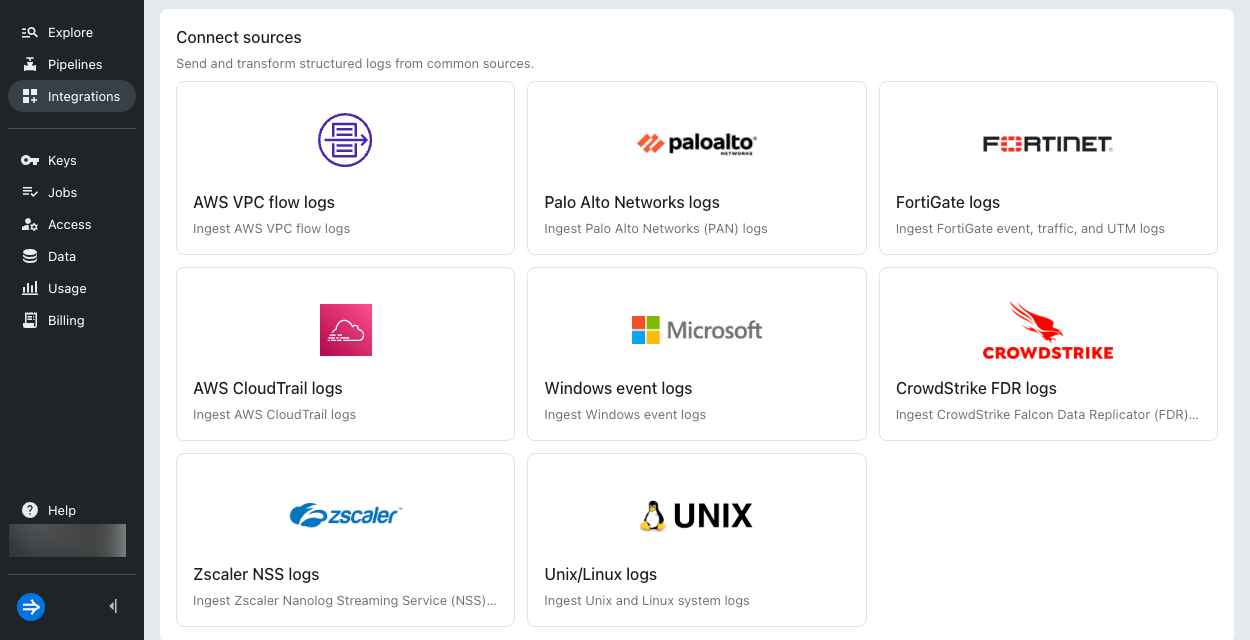This screenshot has height=640, width=1250.
Task: Open Zscaler NSS logs title
Action: (256, 574)
